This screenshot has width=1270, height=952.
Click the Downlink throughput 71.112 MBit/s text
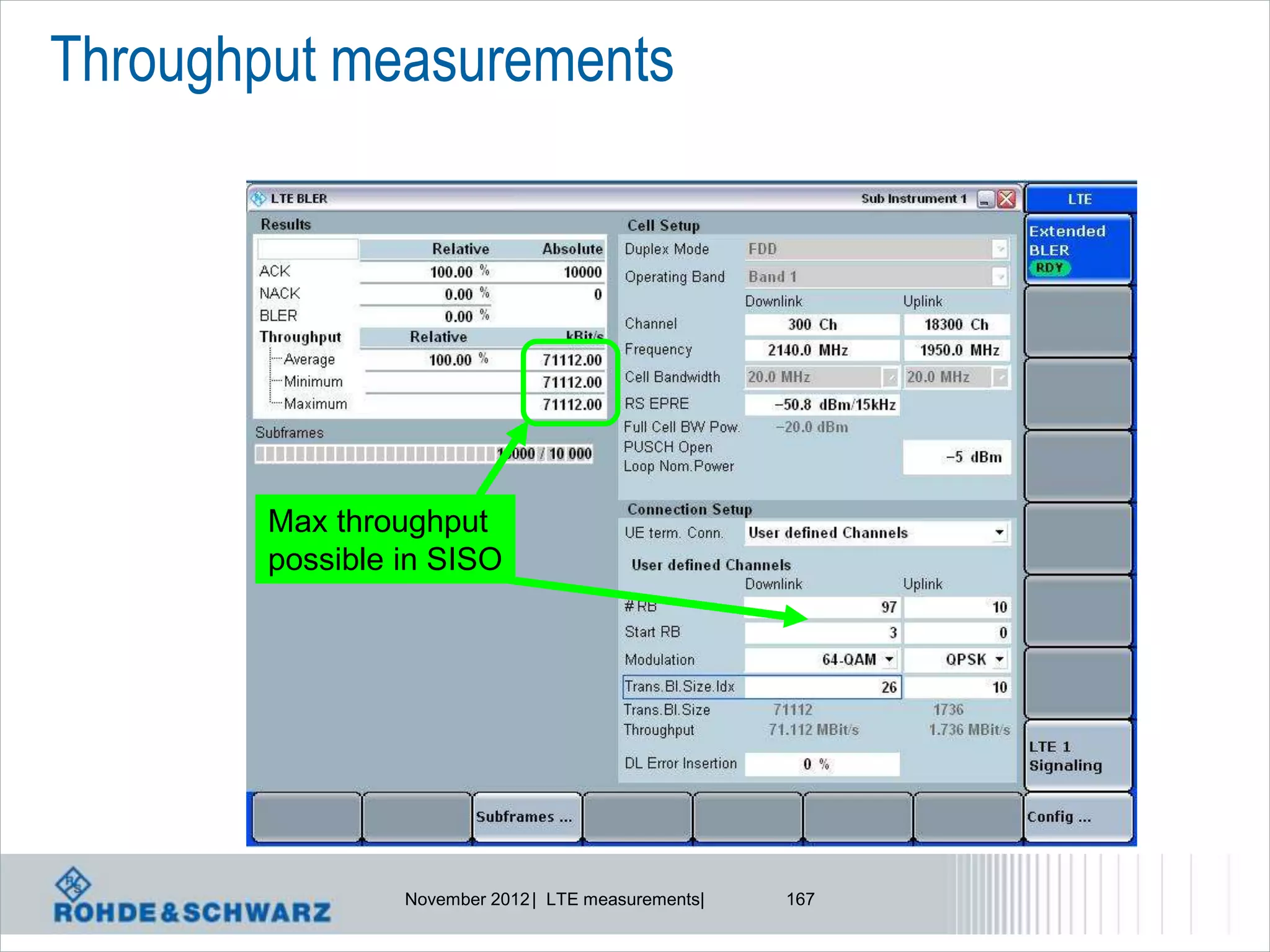[814, 730]
